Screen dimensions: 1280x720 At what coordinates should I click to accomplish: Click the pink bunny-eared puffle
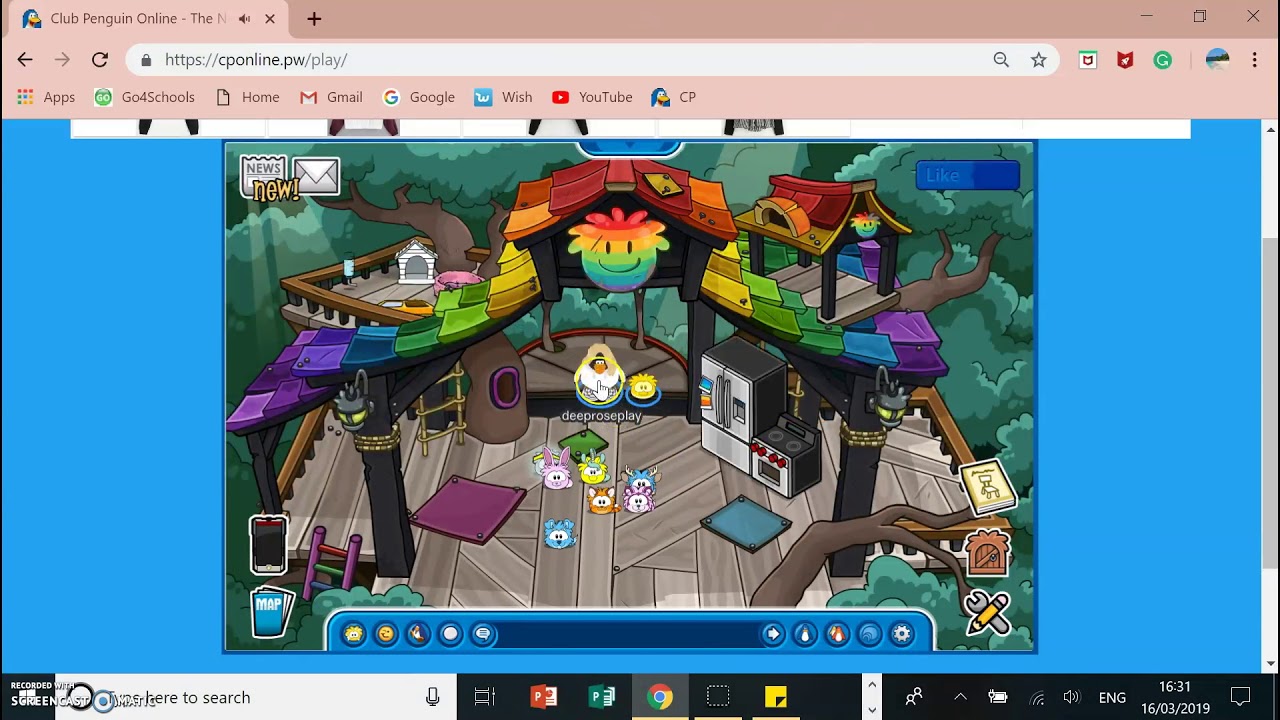click(x=554, y=468)
